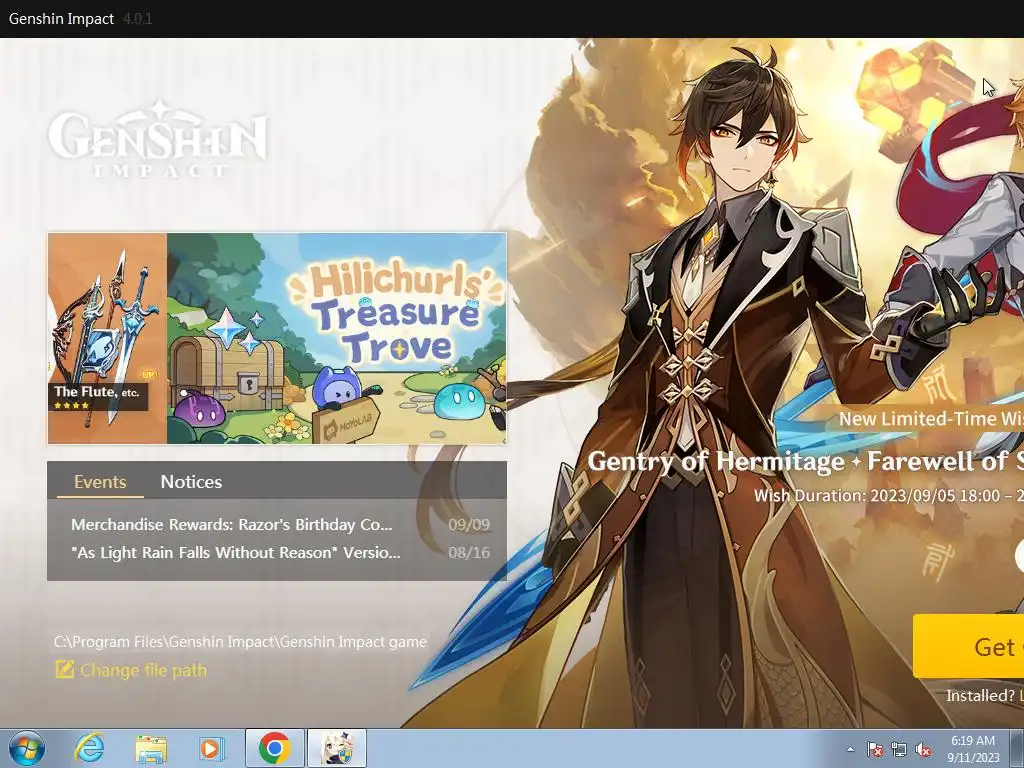This screenshot has width=1024, height=768.
Task: Switch to the Events tab
Action: 100,482
